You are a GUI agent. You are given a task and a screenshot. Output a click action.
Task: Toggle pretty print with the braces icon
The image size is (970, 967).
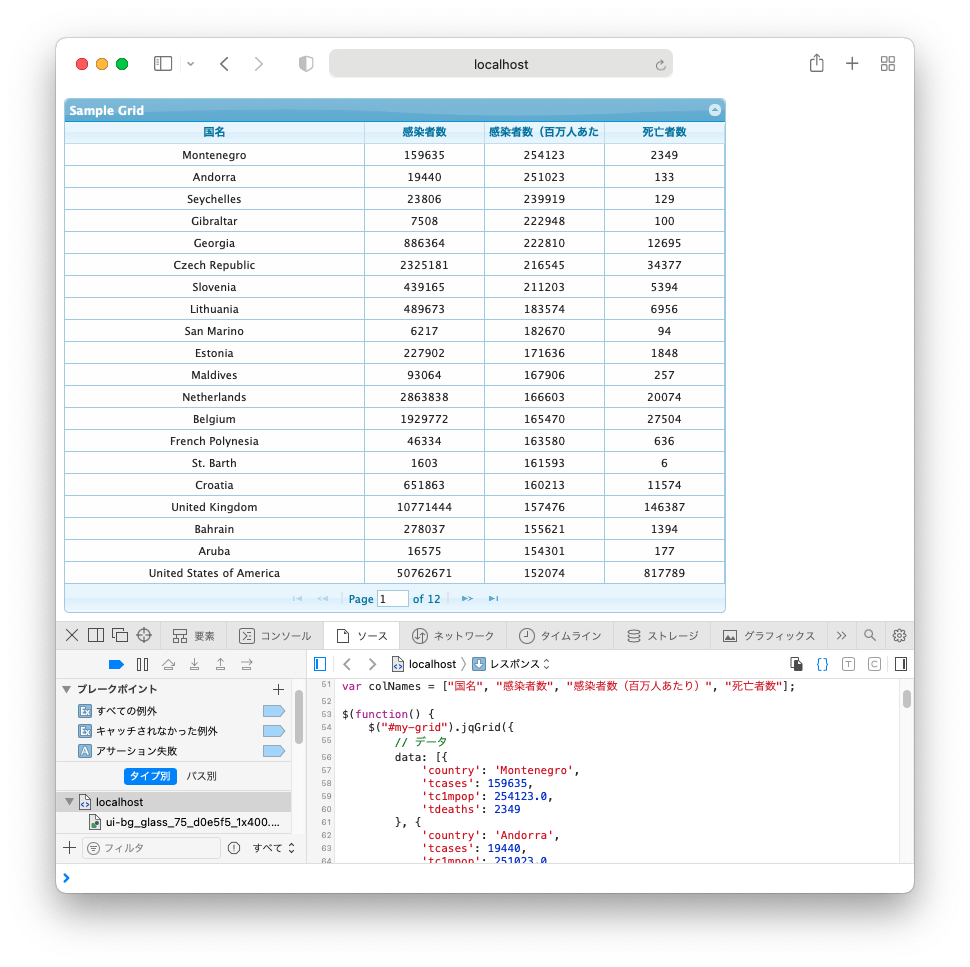click(822, 664)
